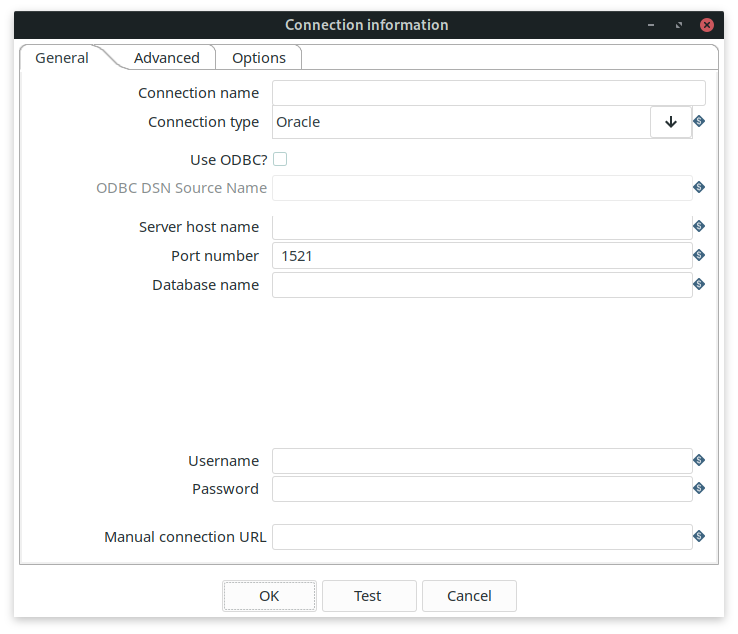Click variable icon beside Database name field
738x634 pixels.
click(x=699, y=285)
